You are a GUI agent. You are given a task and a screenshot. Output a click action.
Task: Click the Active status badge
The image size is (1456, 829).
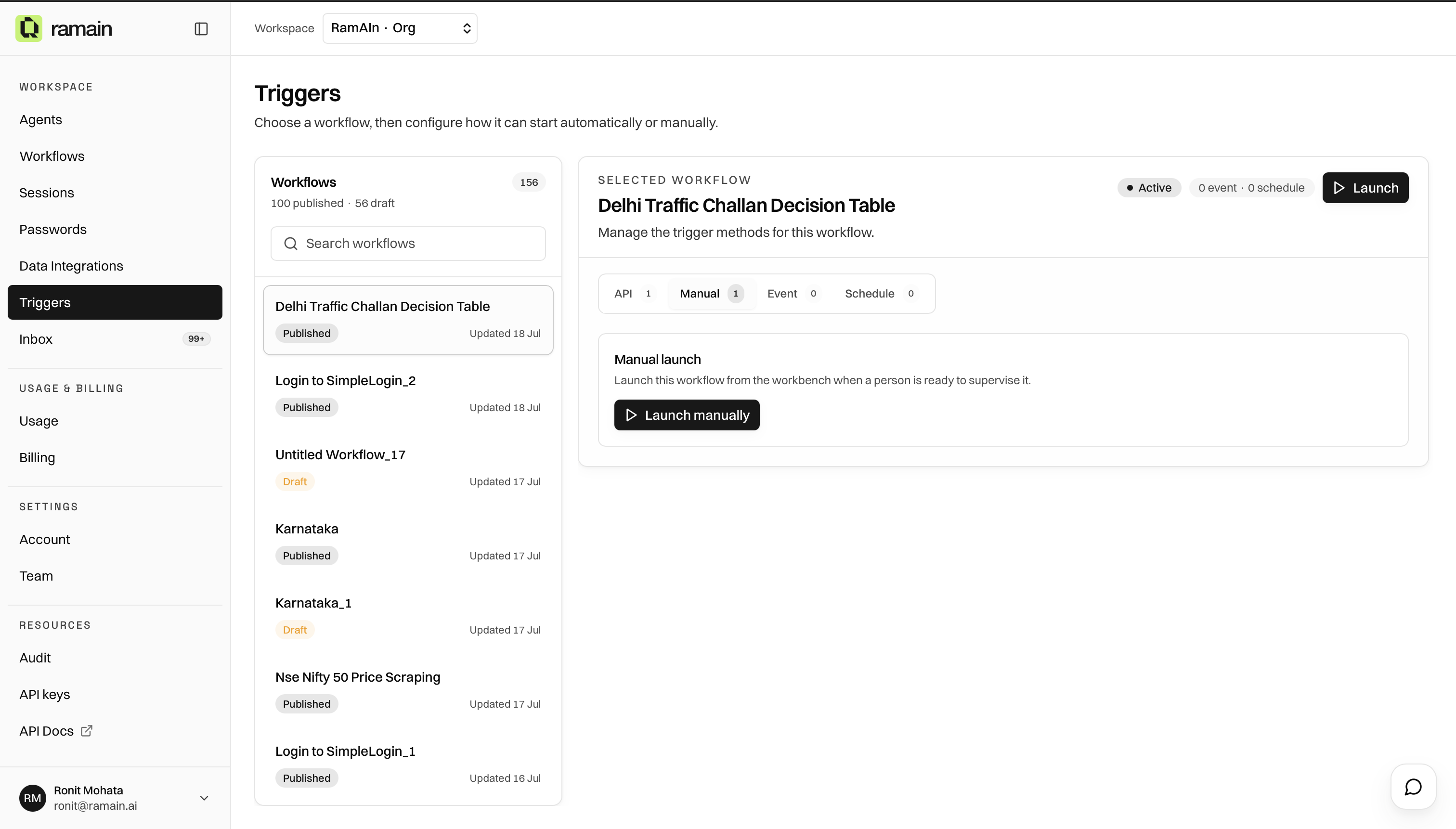(1149, 188)
